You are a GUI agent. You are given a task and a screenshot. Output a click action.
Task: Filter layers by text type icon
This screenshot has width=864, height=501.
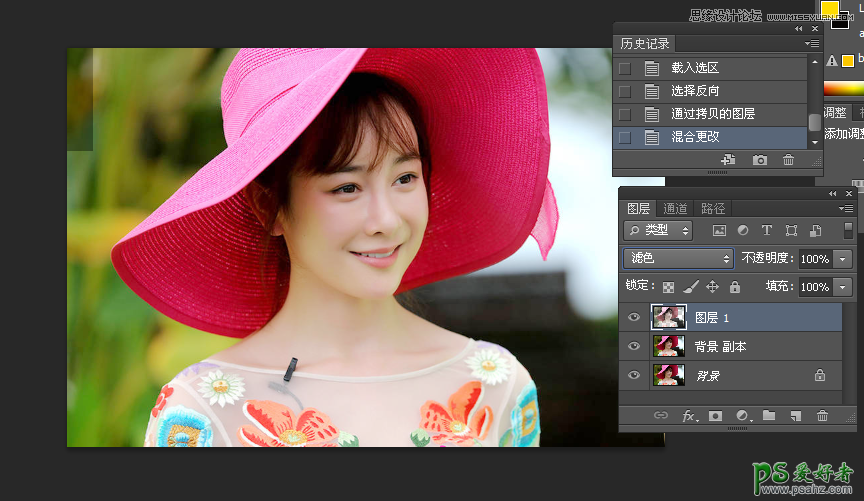[x=767, y=230]
